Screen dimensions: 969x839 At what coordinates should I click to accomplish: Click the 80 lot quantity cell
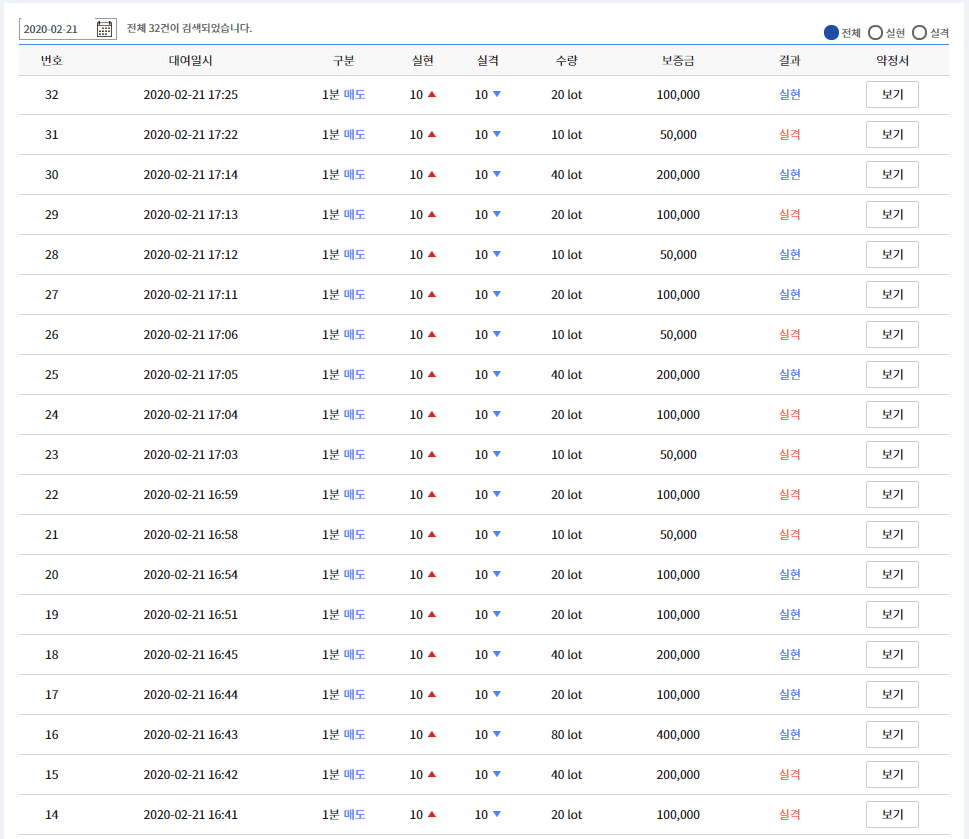(x=567, y=735)
